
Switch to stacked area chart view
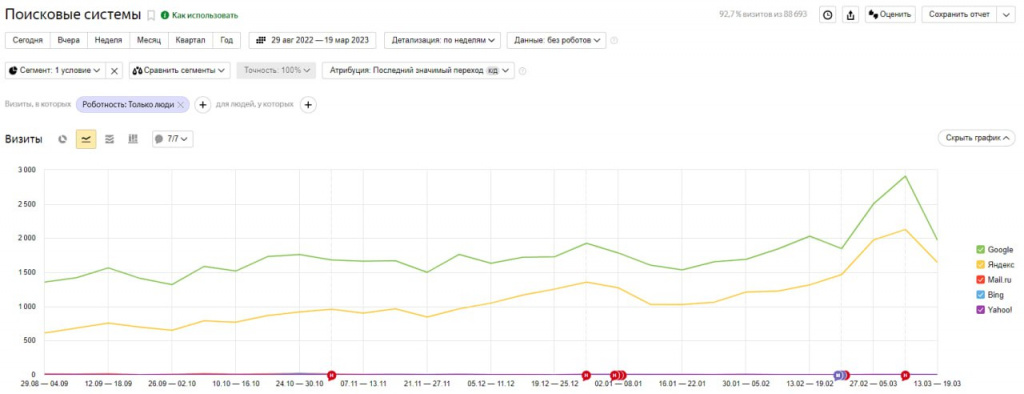coord(110,139)
